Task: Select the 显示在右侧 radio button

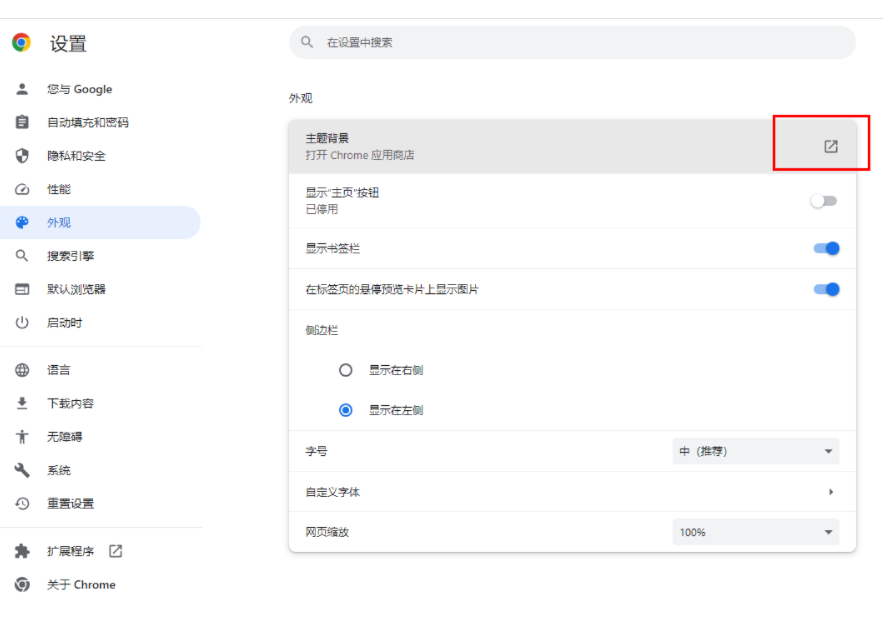Action: (346, 370)
